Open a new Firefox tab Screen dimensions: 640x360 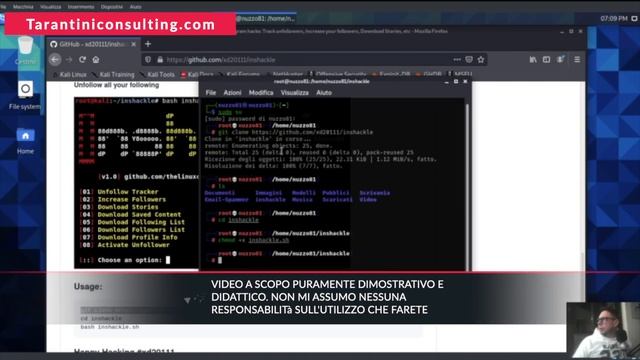(x=148, y=44)
